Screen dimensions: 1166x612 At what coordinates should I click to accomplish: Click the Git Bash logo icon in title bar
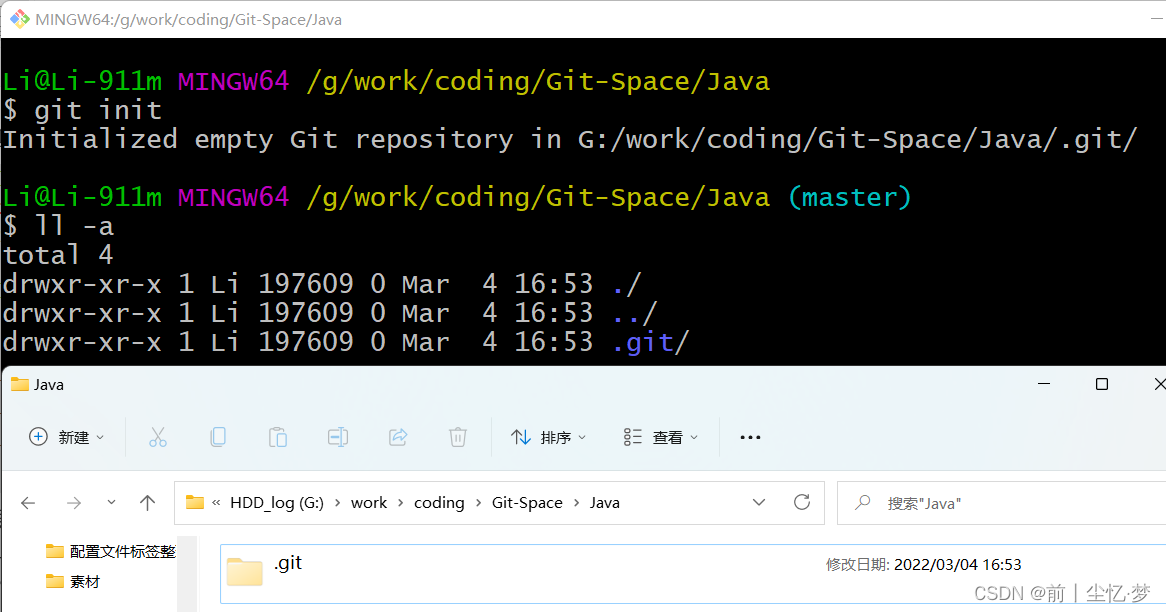tap(19, 19)
